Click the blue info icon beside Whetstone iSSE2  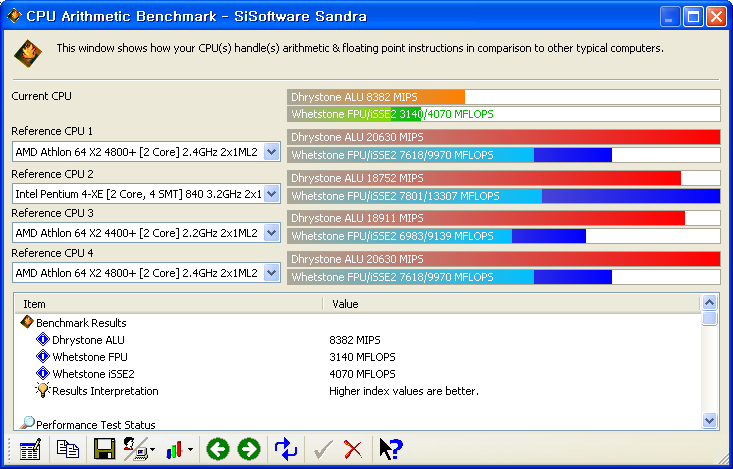43,373
